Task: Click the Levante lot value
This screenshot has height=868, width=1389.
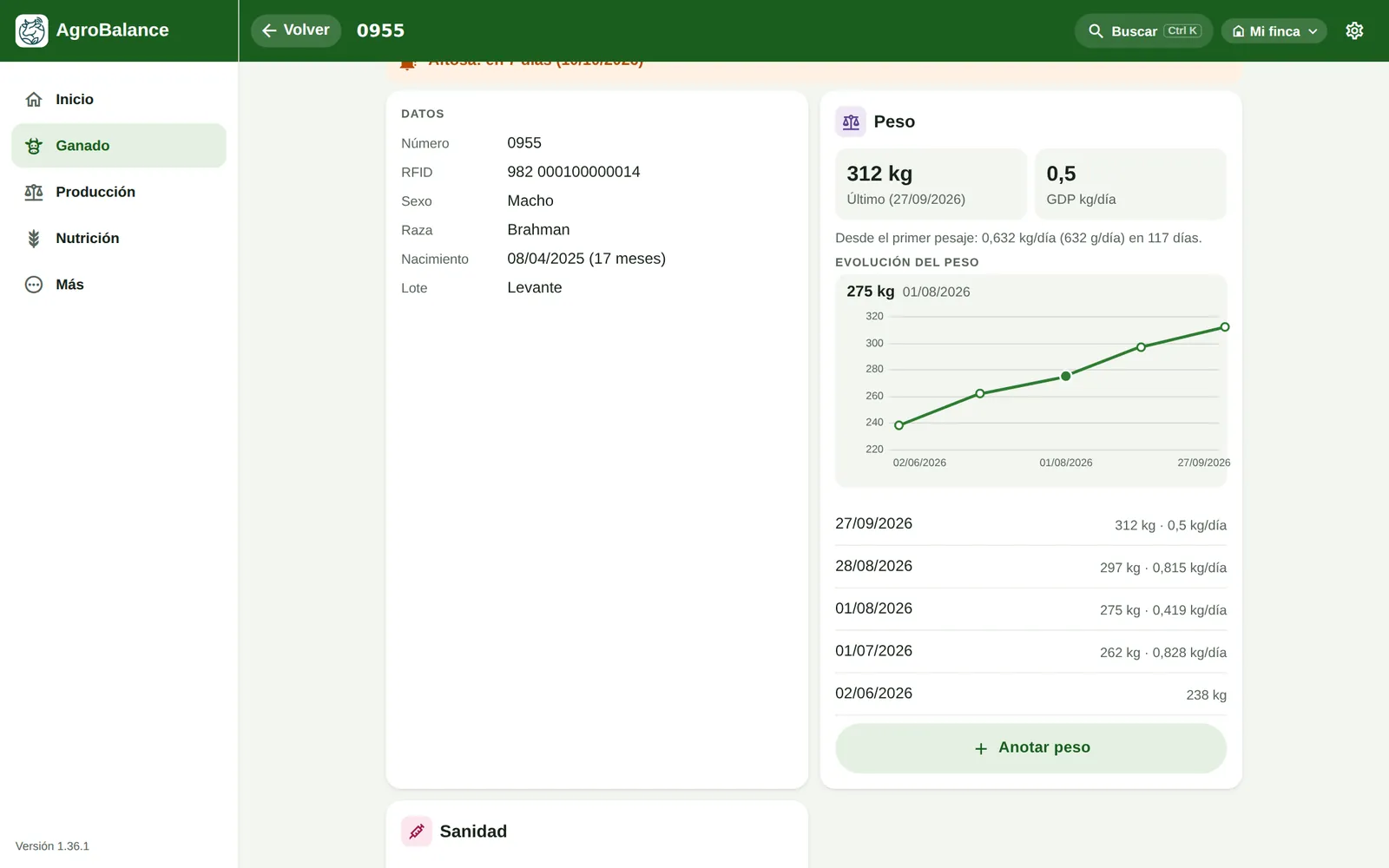Action: pyautogui.click(x=535, y=288)
